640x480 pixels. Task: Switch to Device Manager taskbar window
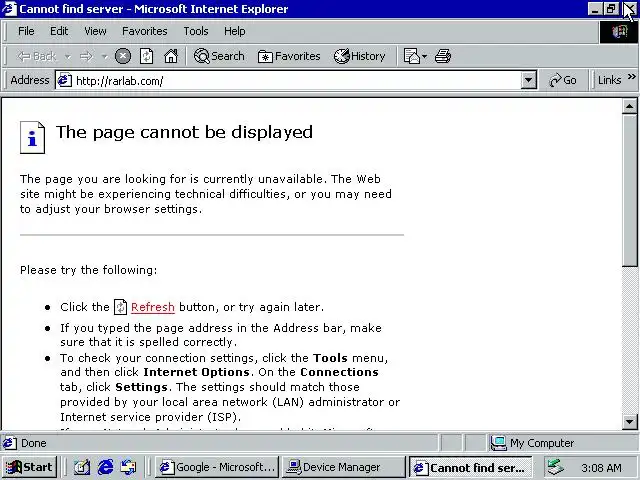tap(342, 467)
